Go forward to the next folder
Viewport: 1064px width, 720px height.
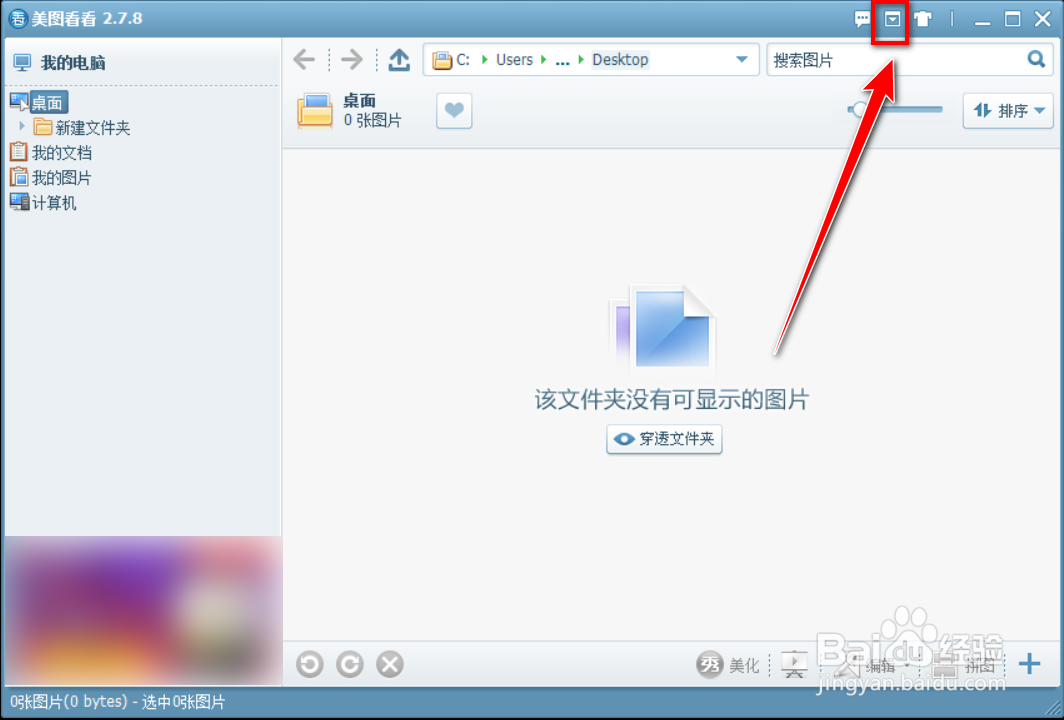click(352, 60)
